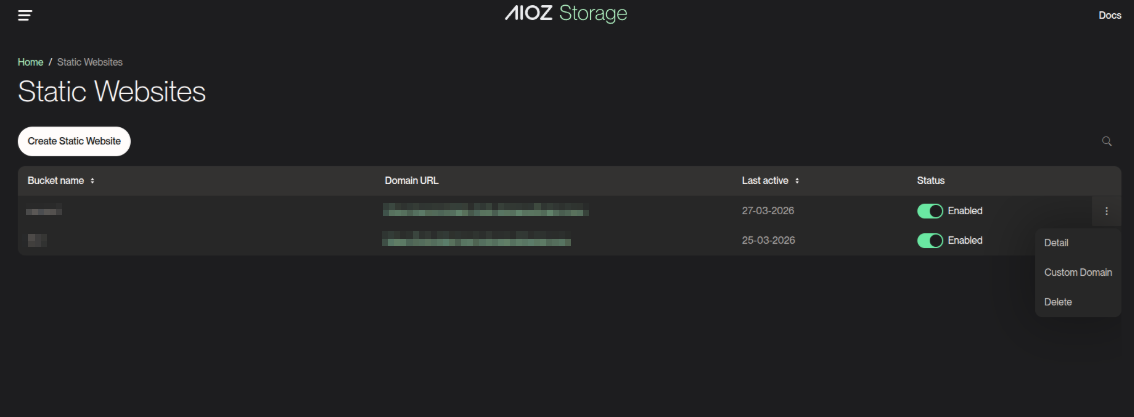The image size is (1134, 417).
Task: Click the Create Static Website button
Action: click(x=74, y=142)
